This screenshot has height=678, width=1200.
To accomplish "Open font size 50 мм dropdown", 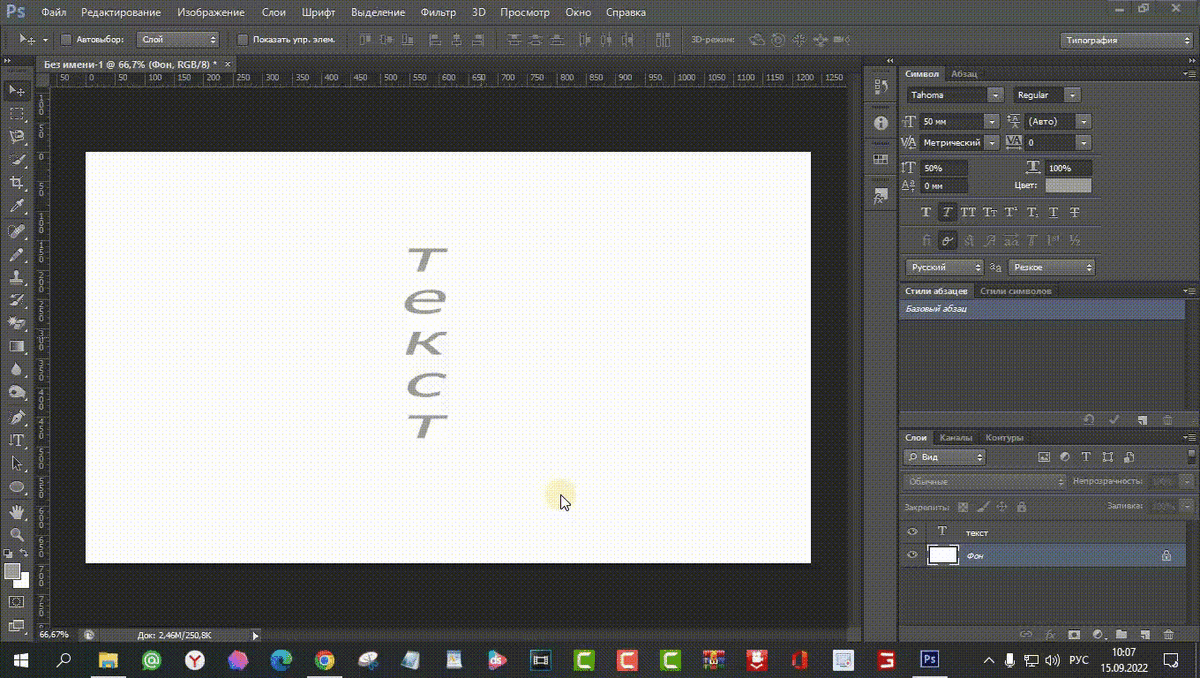I will (991, 120).
